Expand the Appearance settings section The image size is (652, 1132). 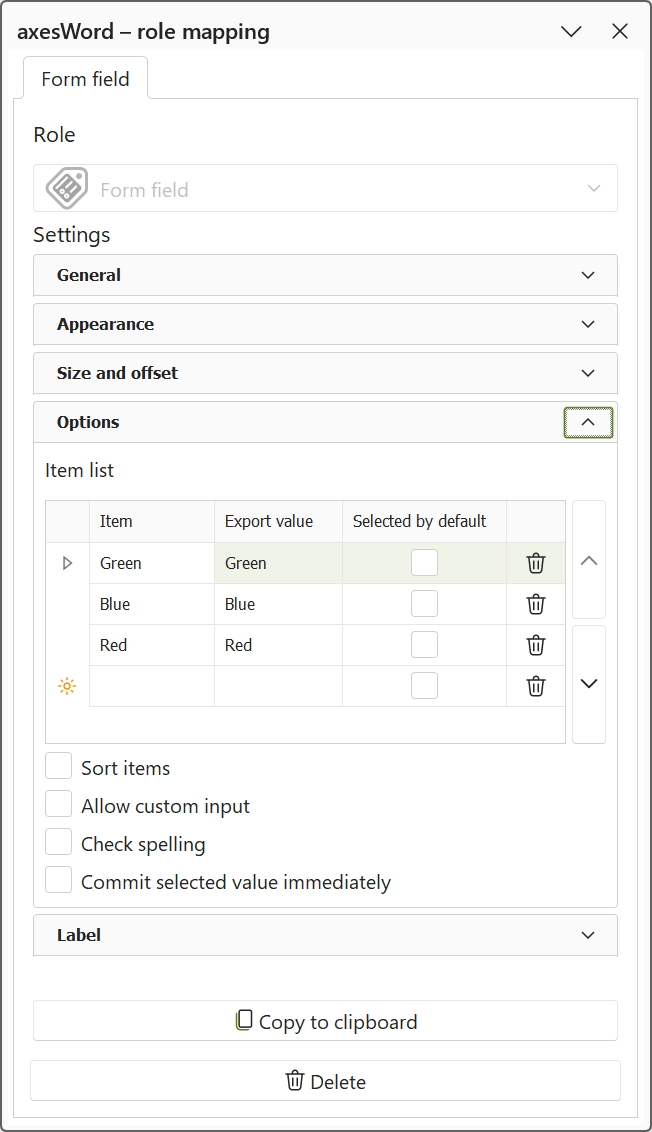(326, 324)
